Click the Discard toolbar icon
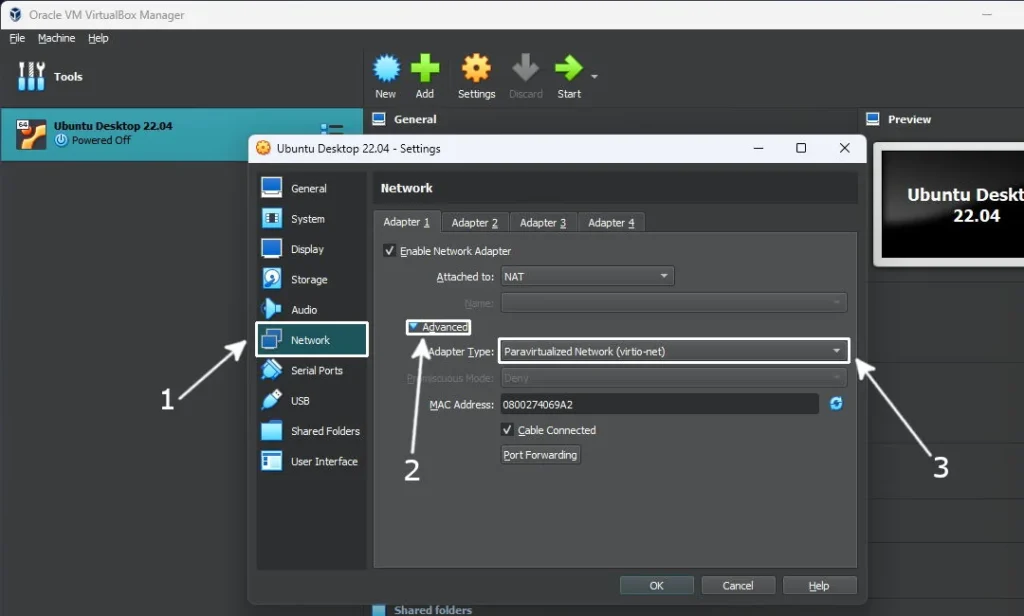 (526, 69)
